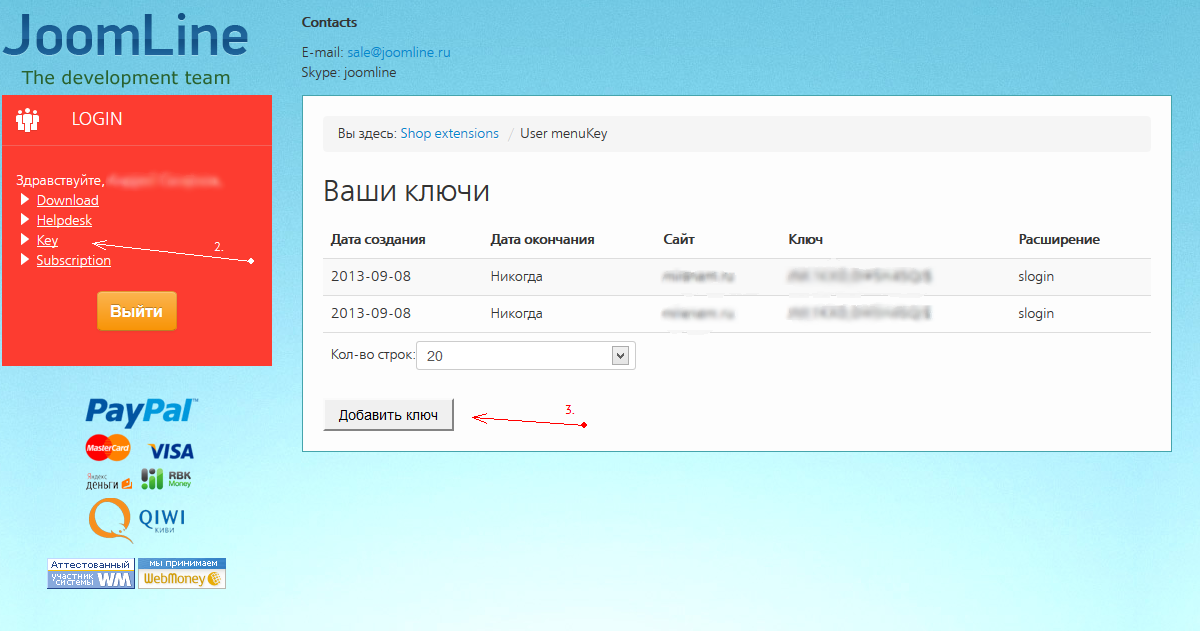Click the orange Выйти button
This screenshot has height=631, width=1200.
click(x=137, y=311)
